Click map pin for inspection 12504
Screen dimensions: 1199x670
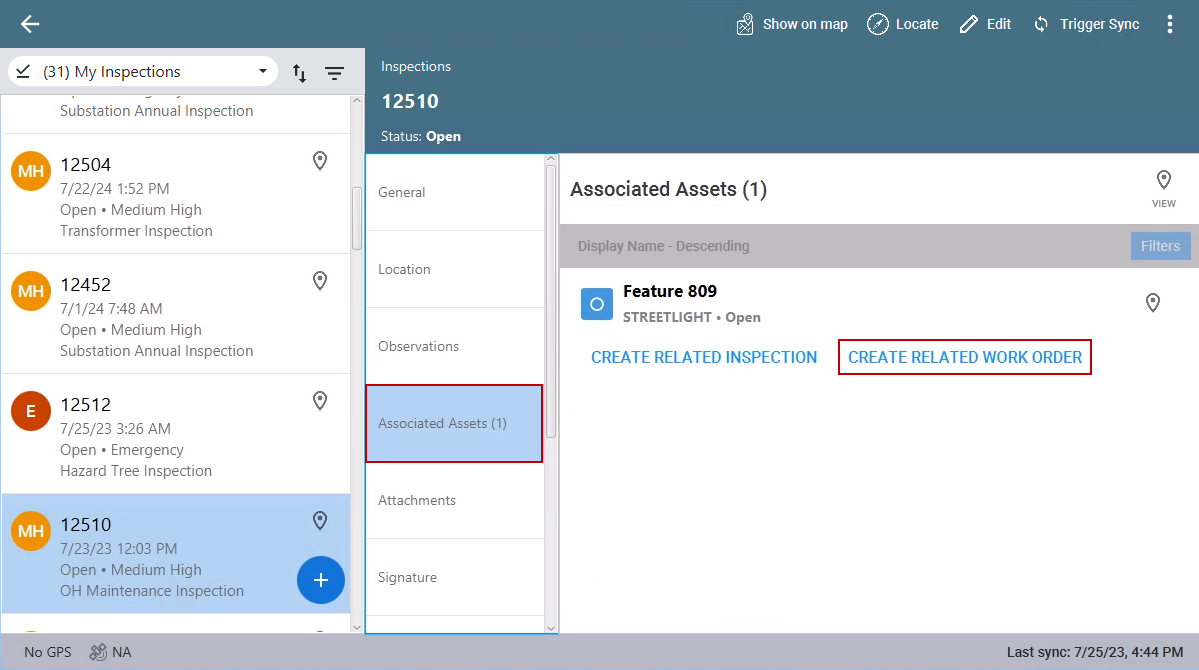point(320,161)
